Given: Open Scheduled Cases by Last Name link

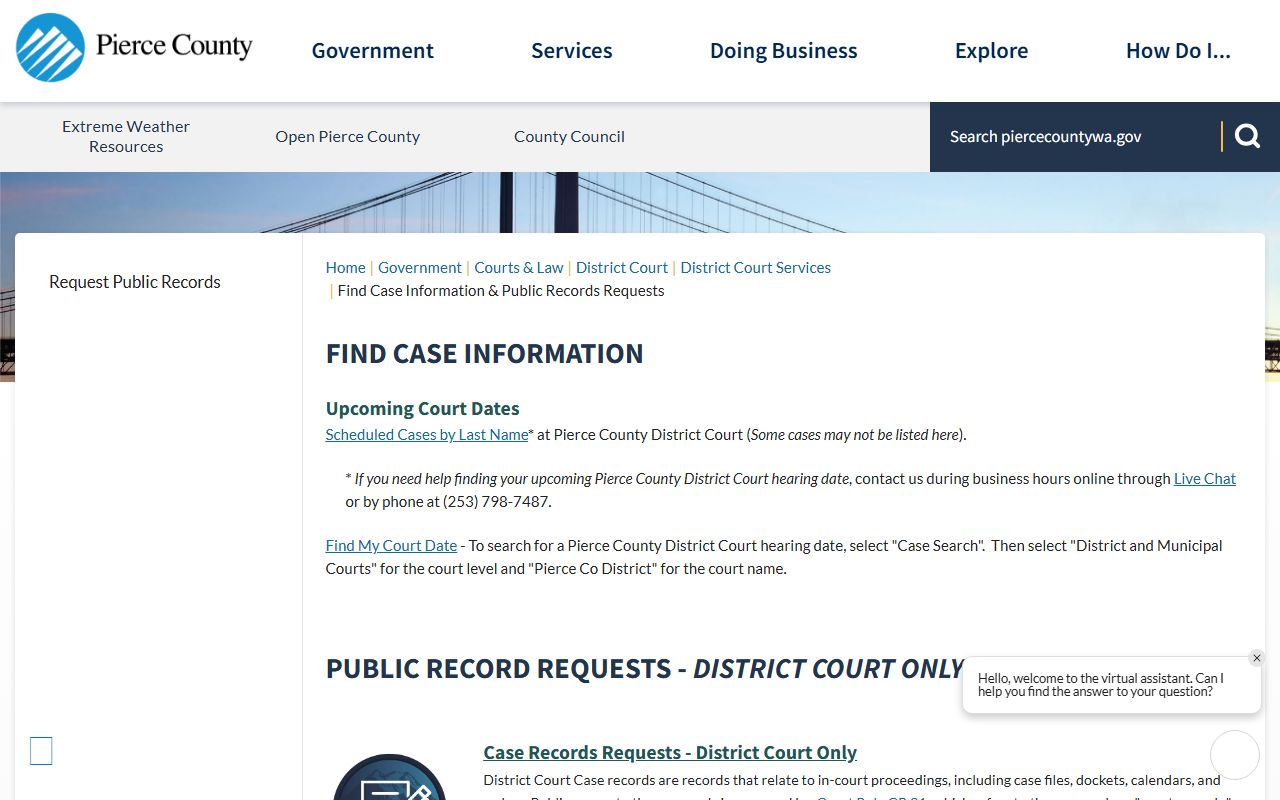Looking at the screenshot, I should [x=426, y=434].
